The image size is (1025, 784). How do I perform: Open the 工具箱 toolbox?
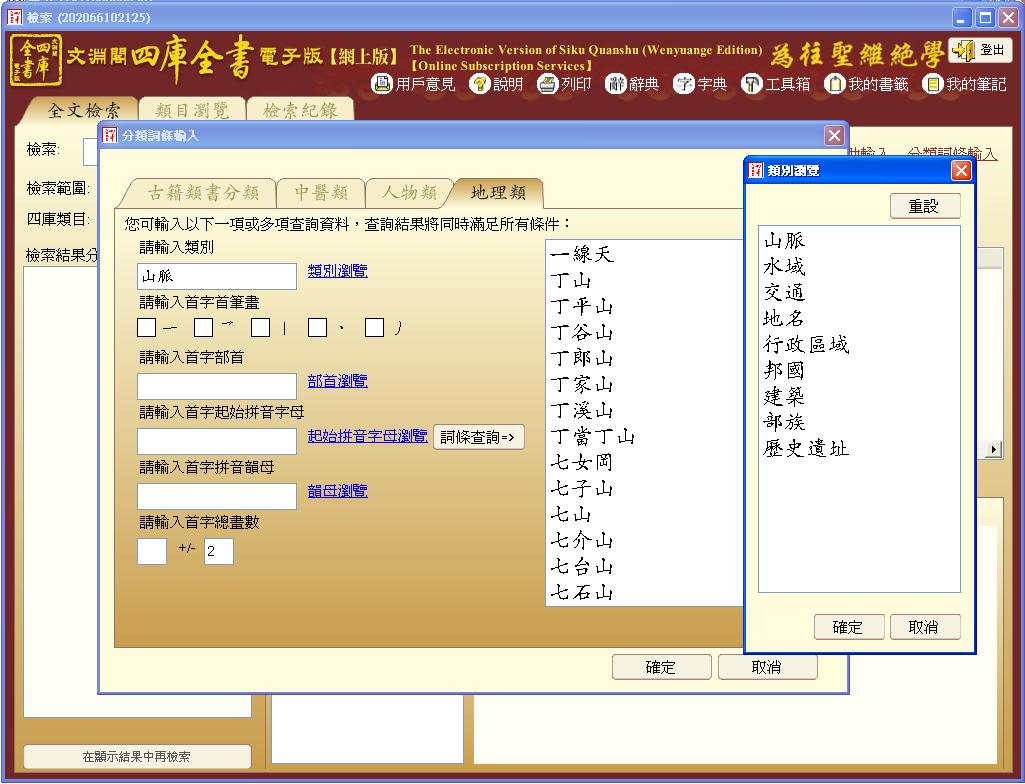click(x=752, y=85)
